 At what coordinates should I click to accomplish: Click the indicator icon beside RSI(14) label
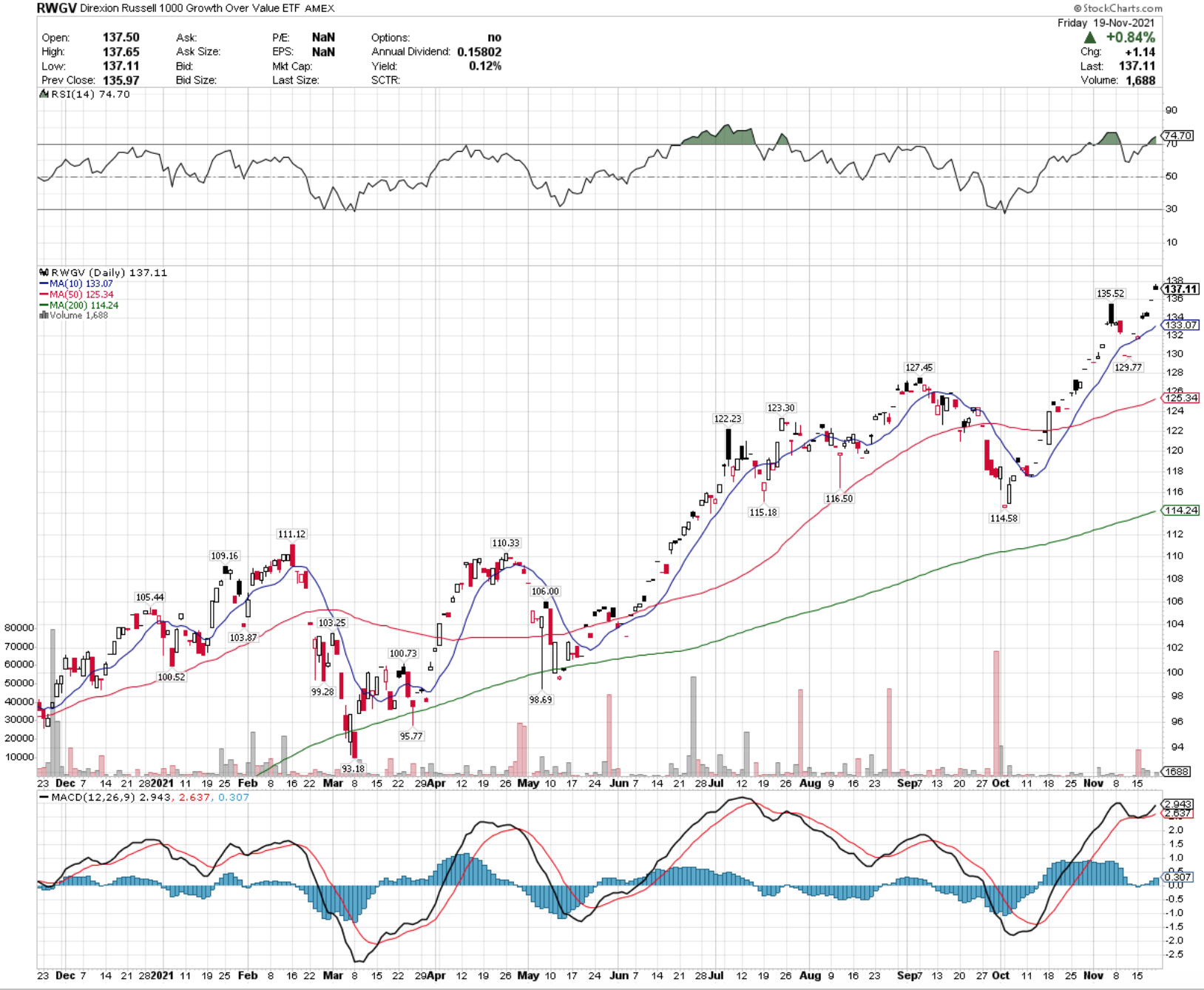tap(44, 94)
